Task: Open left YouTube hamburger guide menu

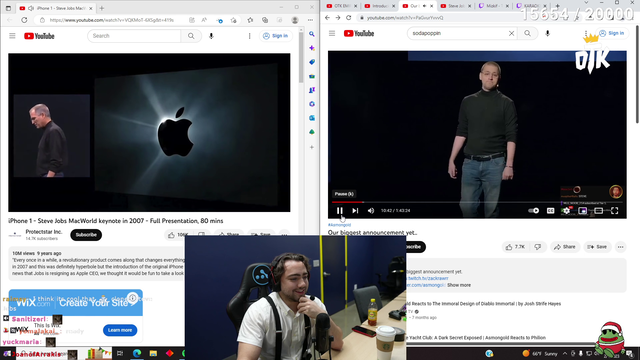Action: click(x=12, y=36)
